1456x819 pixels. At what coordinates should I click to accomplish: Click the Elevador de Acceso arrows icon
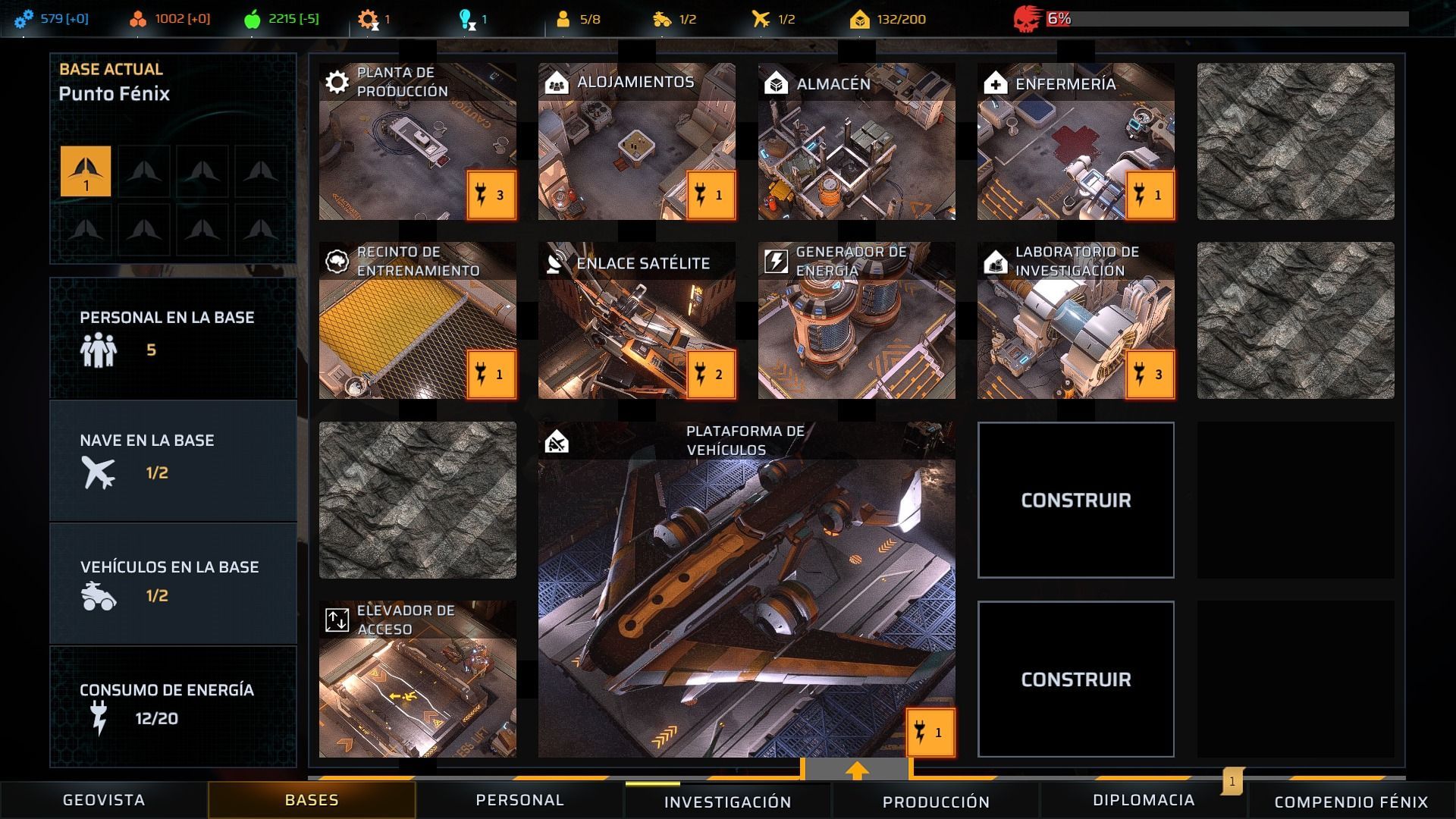(x=337, y=620)
